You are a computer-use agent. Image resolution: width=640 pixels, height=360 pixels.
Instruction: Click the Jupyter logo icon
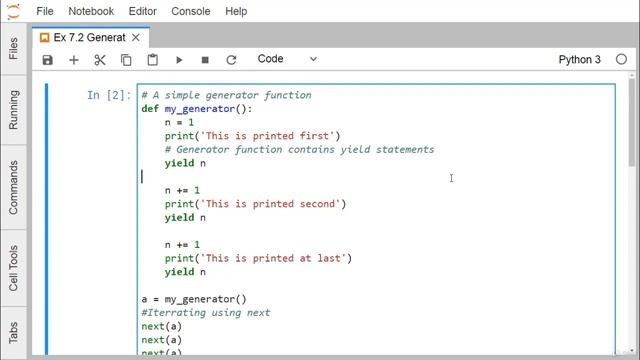(13, 11)
